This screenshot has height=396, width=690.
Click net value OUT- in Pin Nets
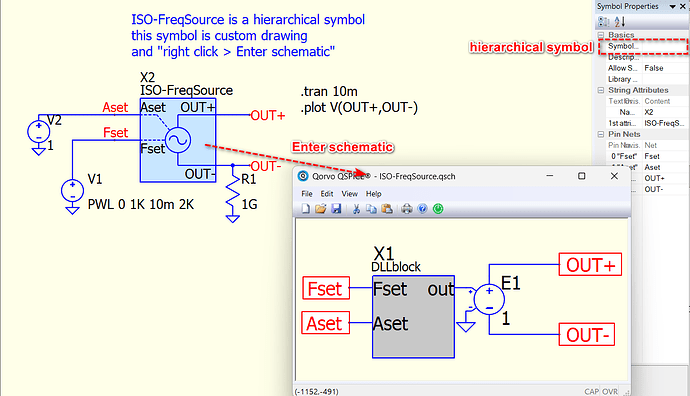point(653,189)
